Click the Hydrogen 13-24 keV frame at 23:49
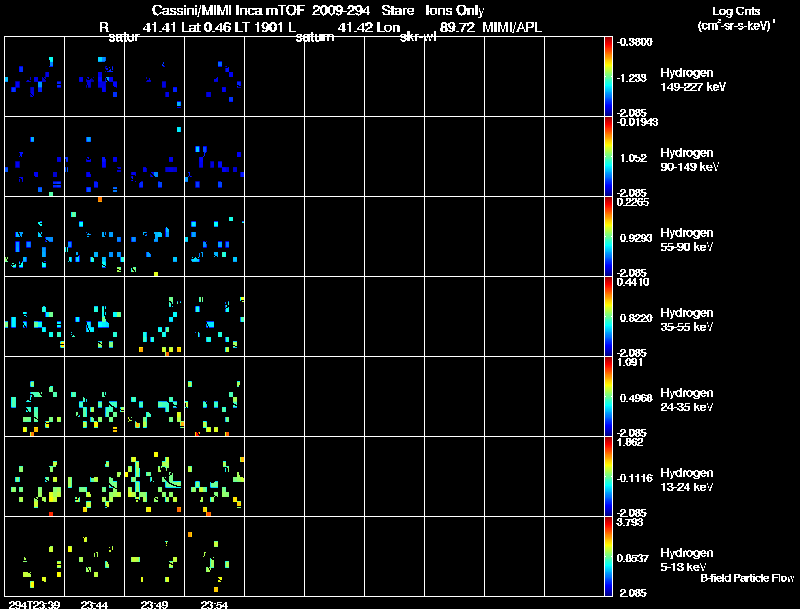This screenshot has height=609, width=800. coord(154,476)
